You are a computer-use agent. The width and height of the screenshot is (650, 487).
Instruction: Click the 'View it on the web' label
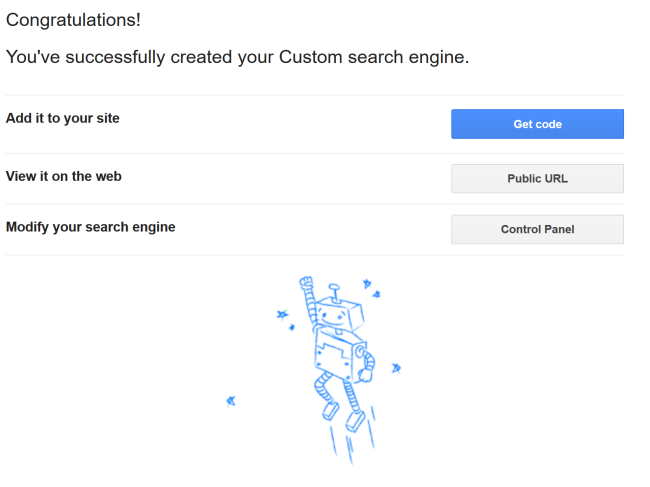[x=63, y=176]
